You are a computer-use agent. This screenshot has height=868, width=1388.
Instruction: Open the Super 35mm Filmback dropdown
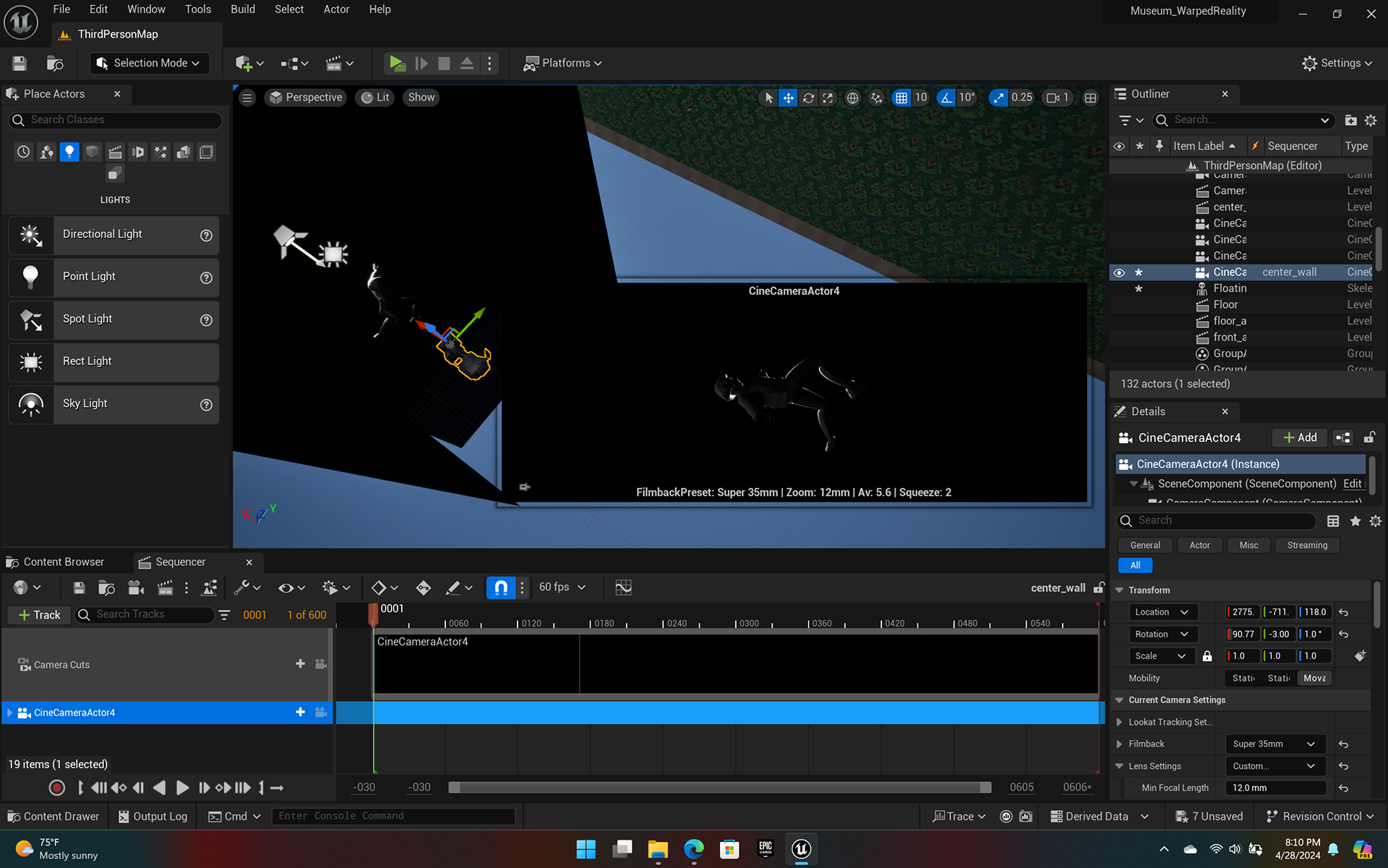coord(1275,744)
